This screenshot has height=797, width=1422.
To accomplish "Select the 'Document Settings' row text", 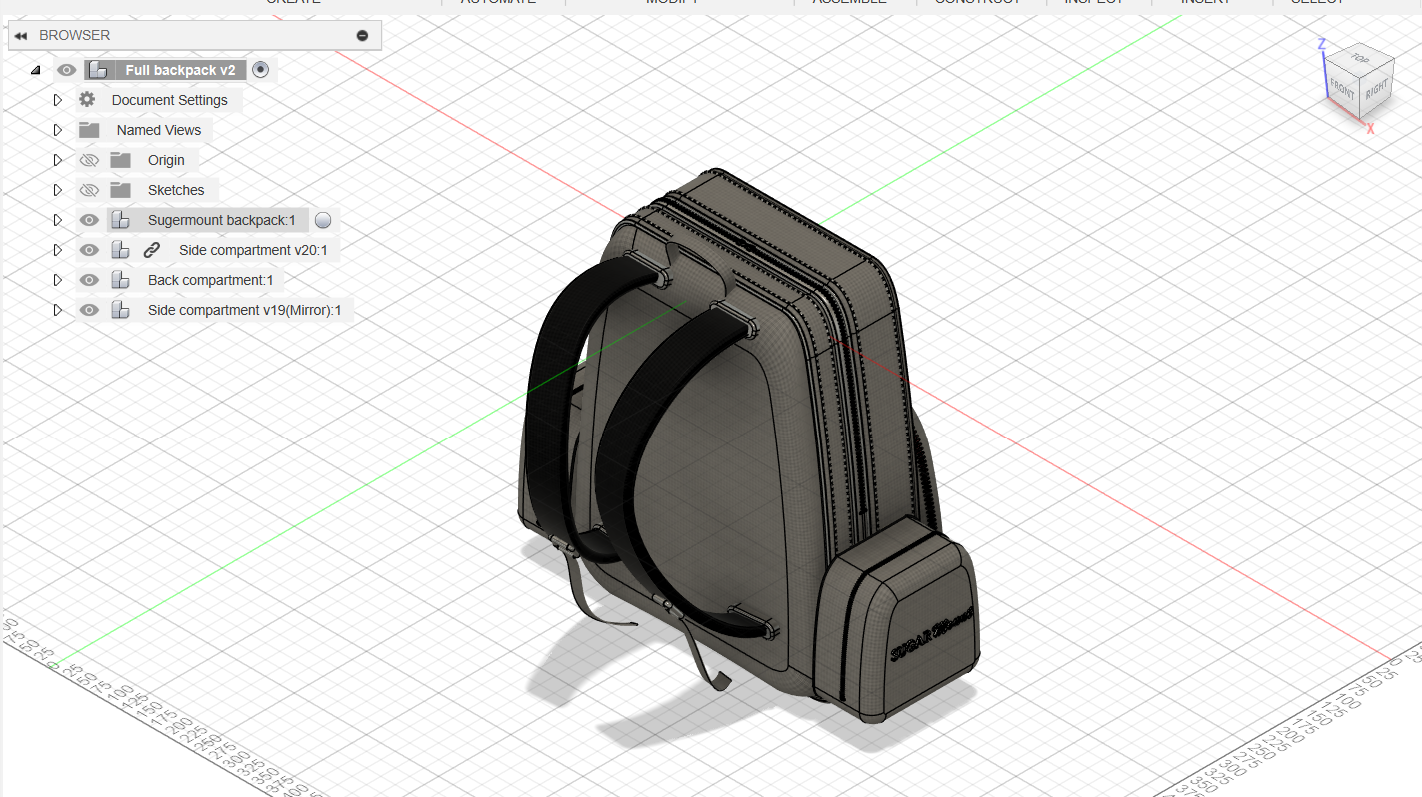I will click(170, 100).
